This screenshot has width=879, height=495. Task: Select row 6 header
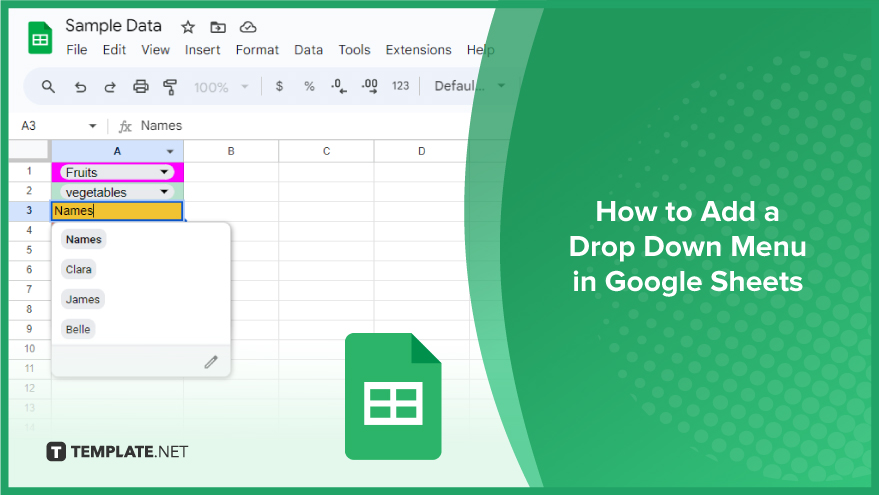point(29,270)
